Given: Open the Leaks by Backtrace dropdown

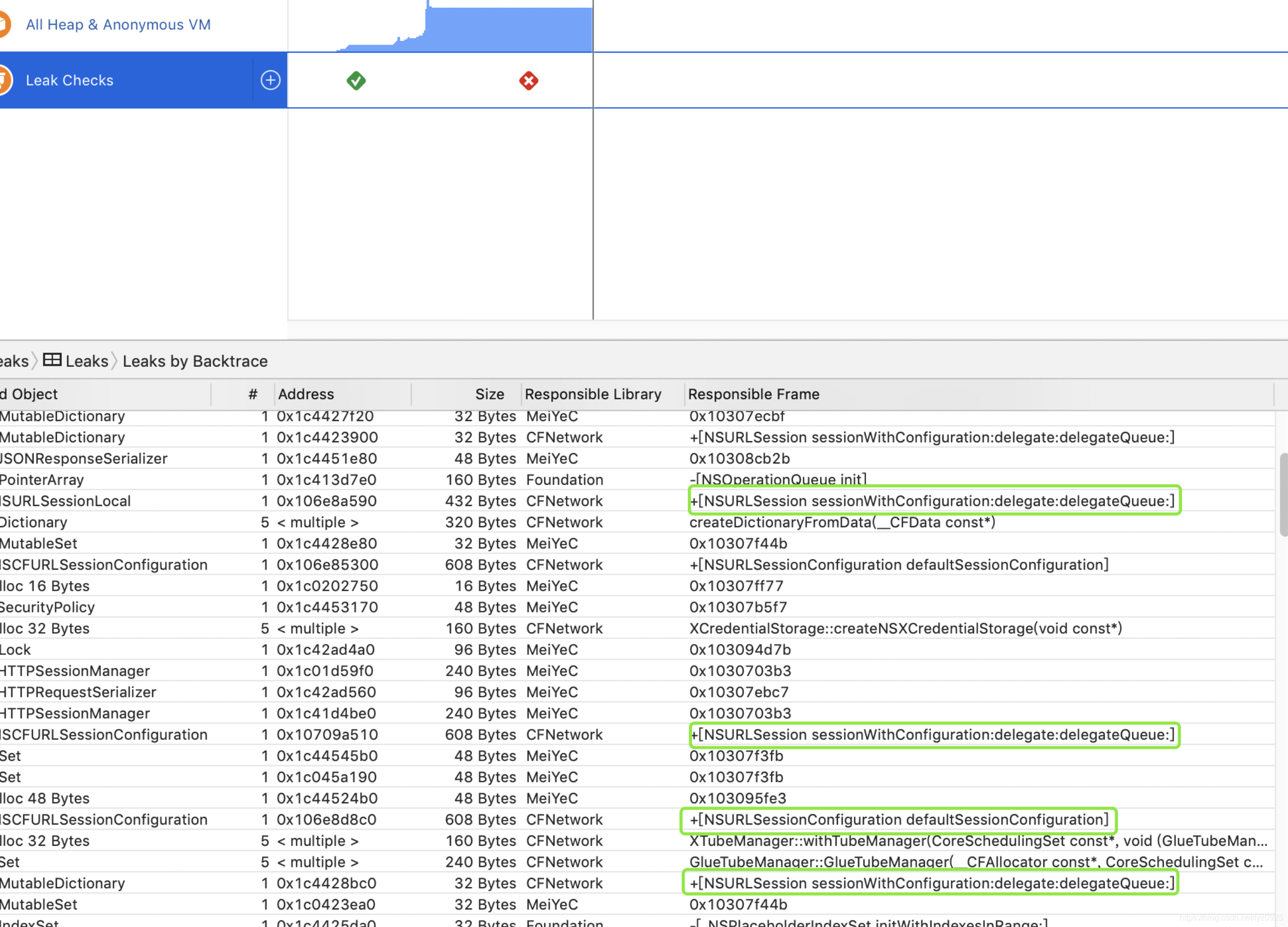Looking at the screenshot, I should pyautogui.click(x=195, y=361).
